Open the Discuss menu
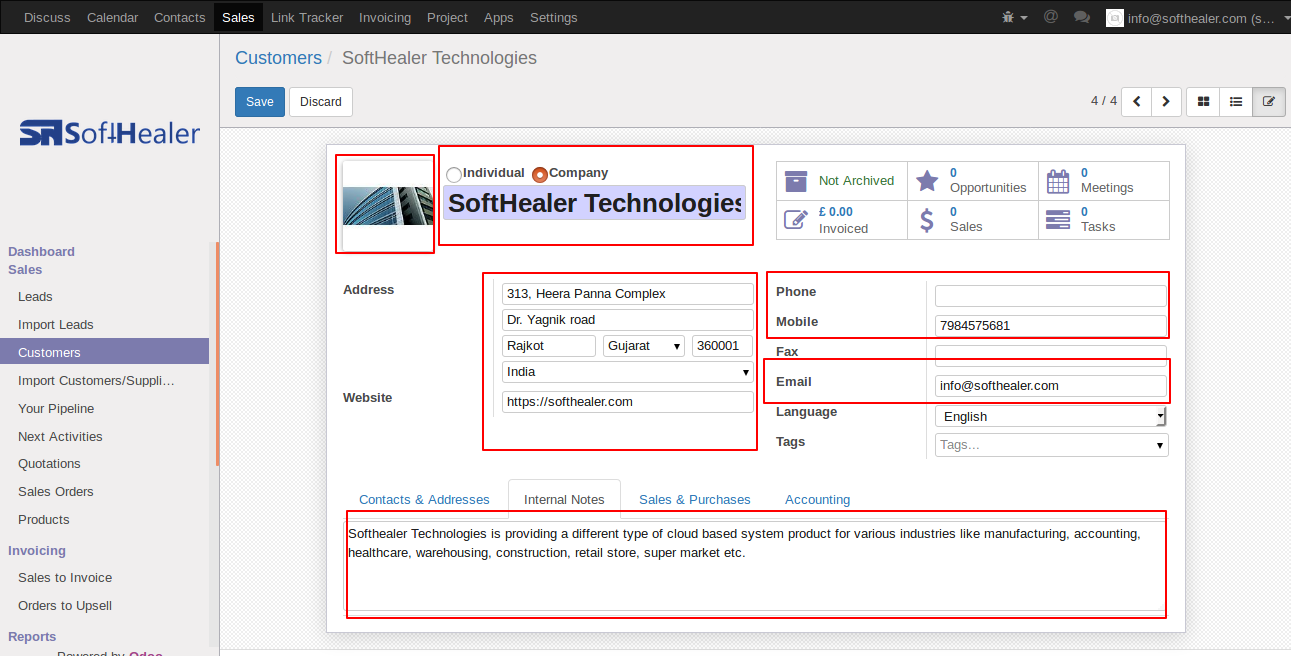 click(47, 17)
